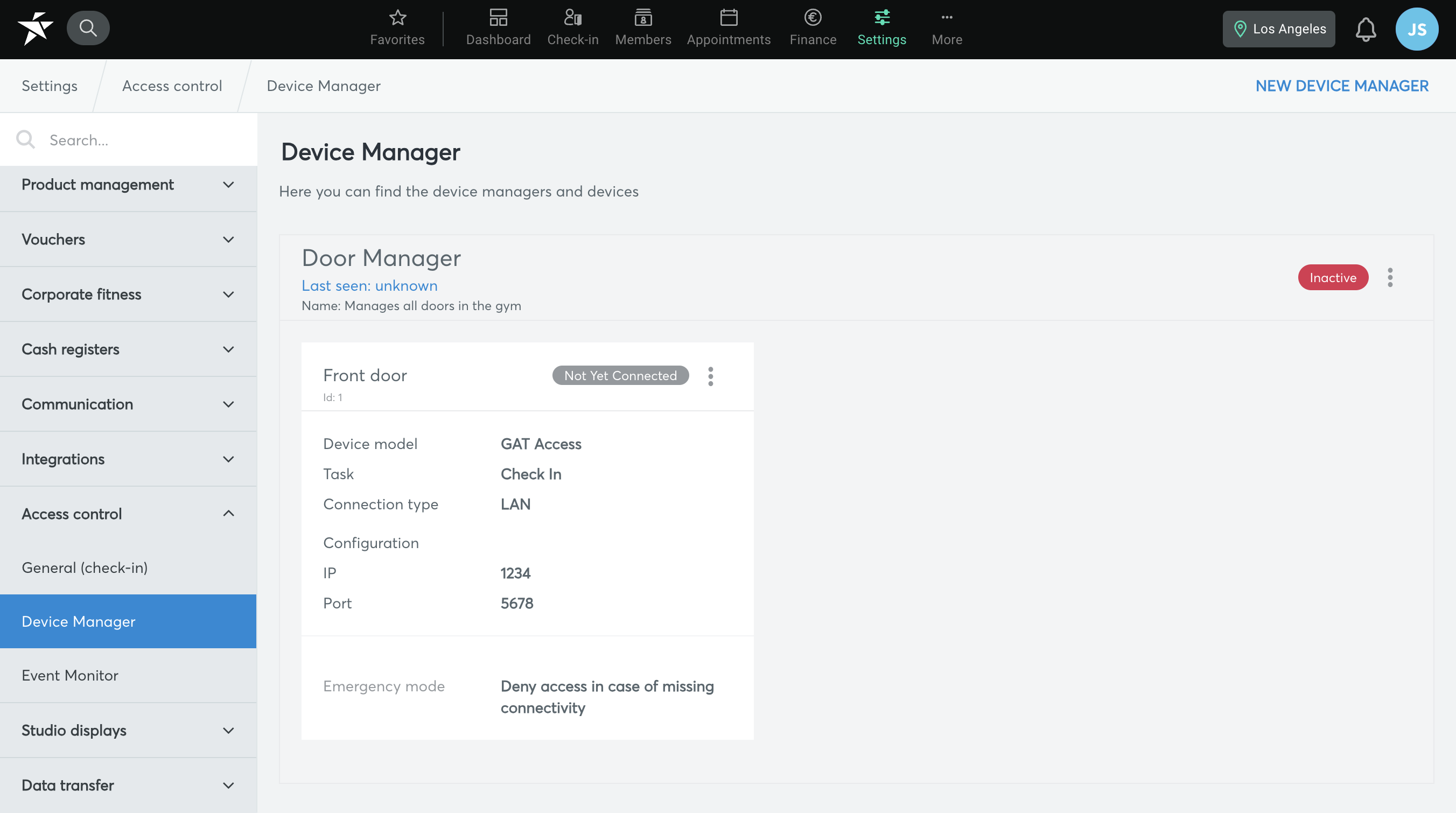This screenshot has height=813, width=1456.
Task: Click Front door device title
Action: click(365, 376)
